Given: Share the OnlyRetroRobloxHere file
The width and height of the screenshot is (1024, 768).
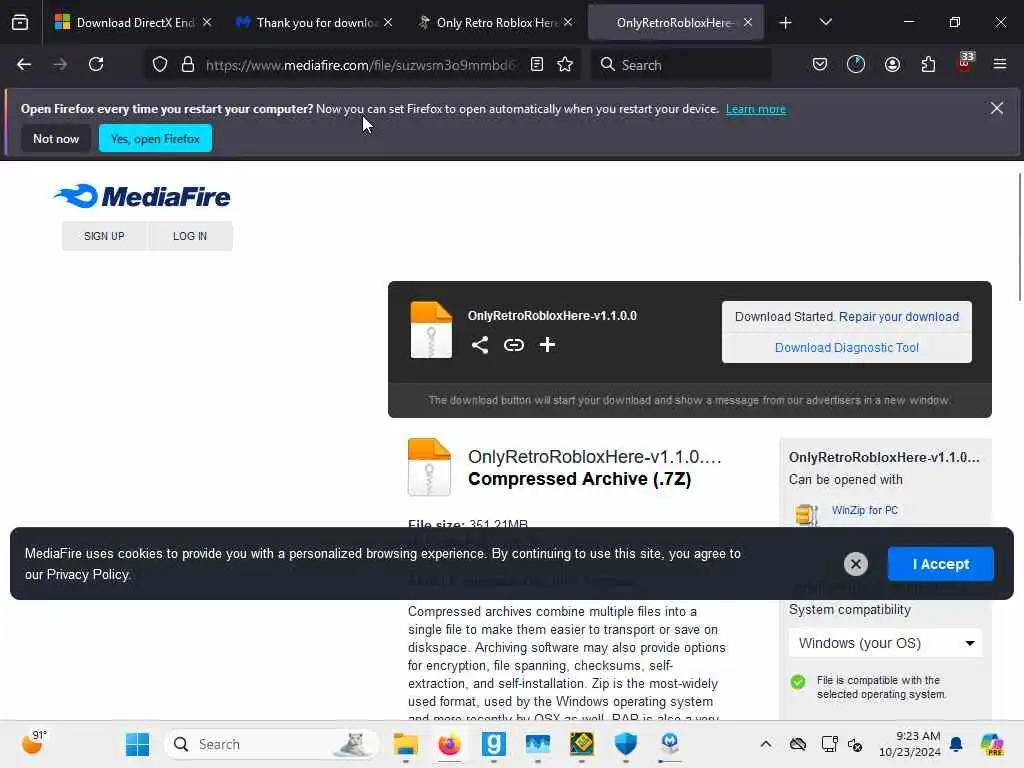Looking at the screenshot, I should (x=480, y=345).
